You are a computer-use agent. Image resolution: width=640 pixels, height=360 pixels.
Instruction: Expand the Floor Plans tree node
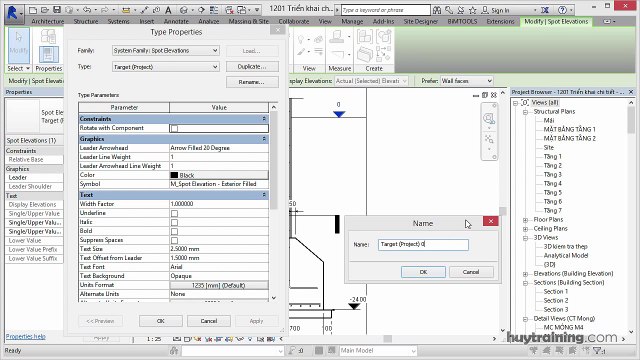click(526, 220)
